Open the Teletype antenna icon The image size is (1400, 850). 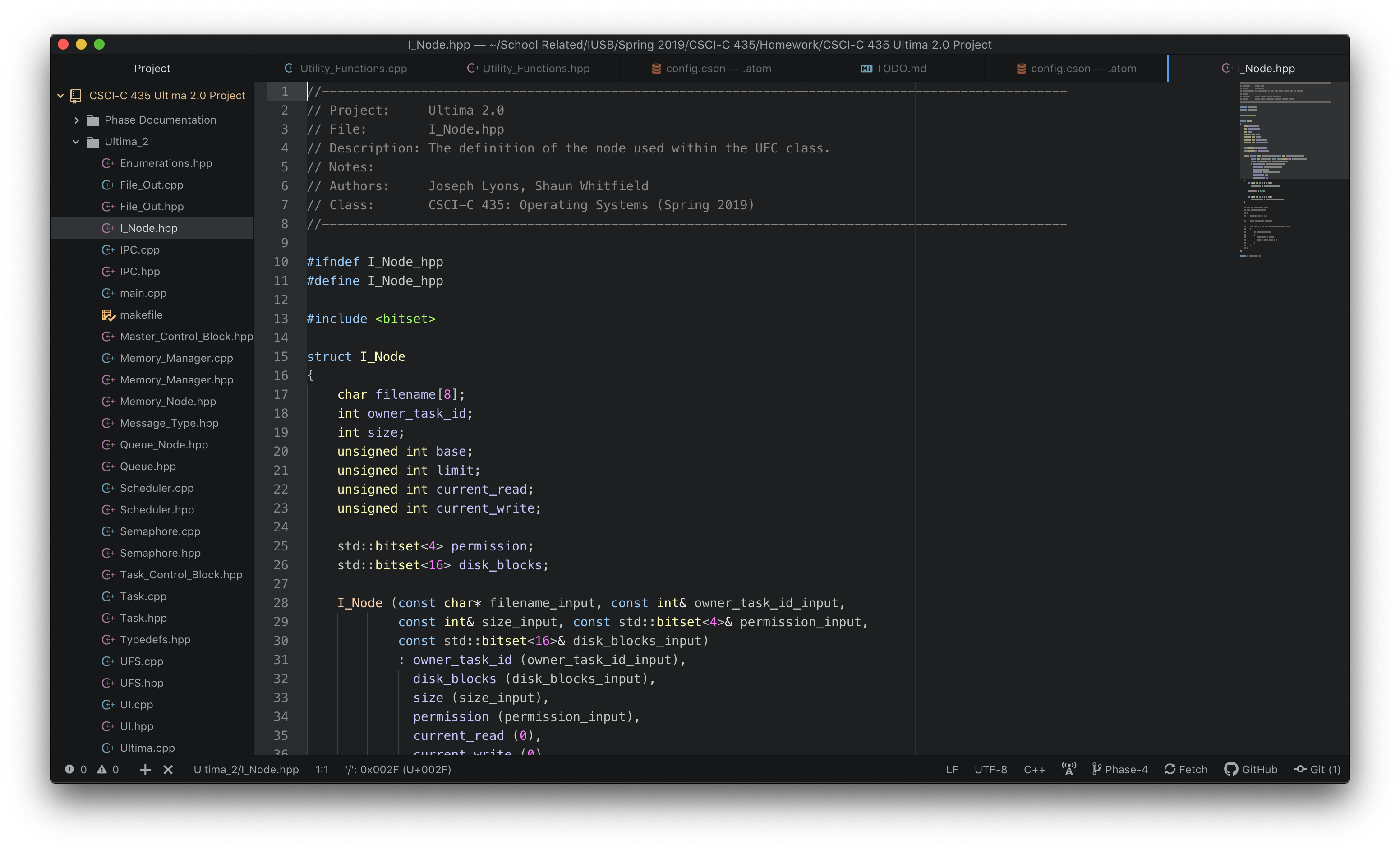tap(1069, 769)
